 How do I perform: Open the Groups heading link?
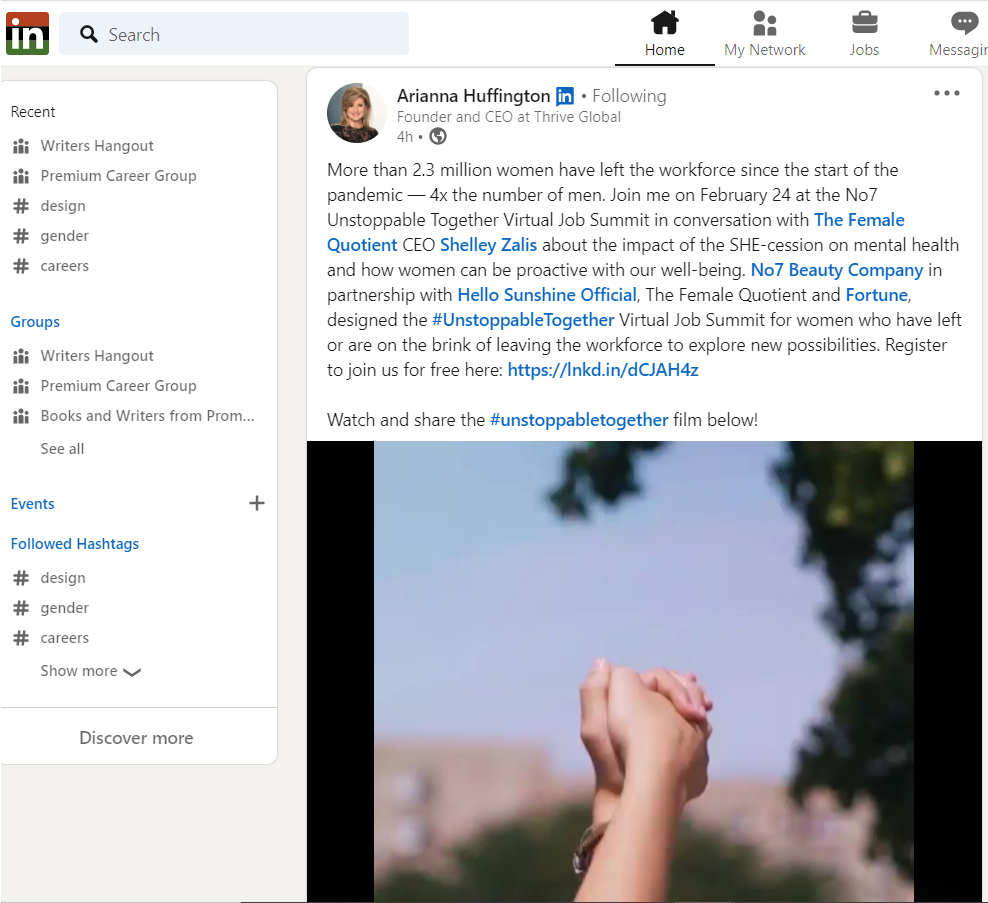coord(35,321)
